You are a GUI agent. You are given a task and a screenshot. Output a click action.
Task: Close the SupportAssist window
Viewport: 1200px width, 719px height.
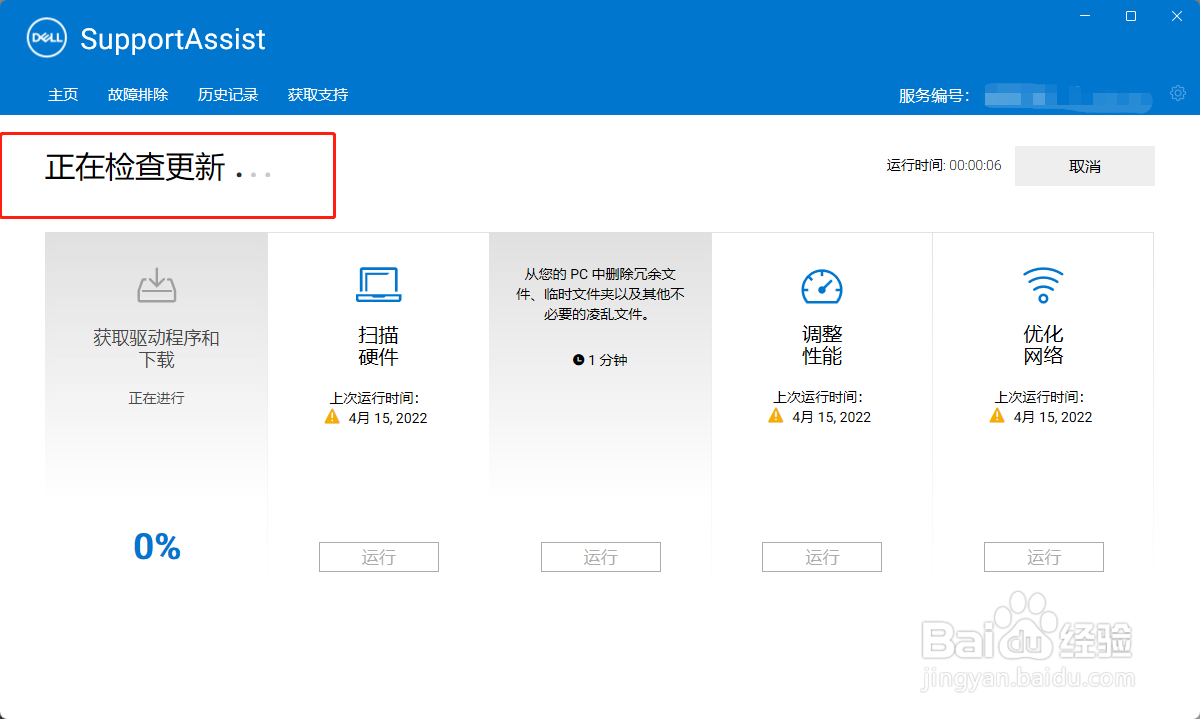pos(1176,16)
